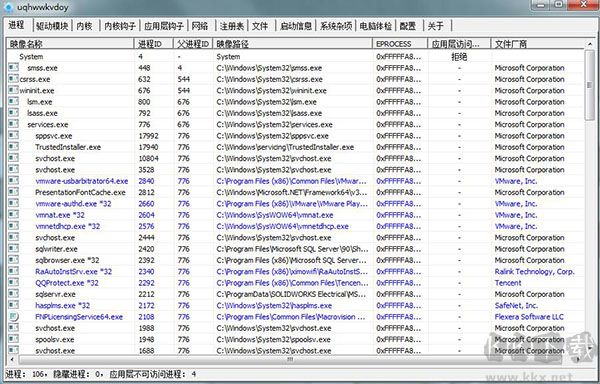Switch to the 电脑体检 tab
This screenshot has height=384, width=600.
375,26
